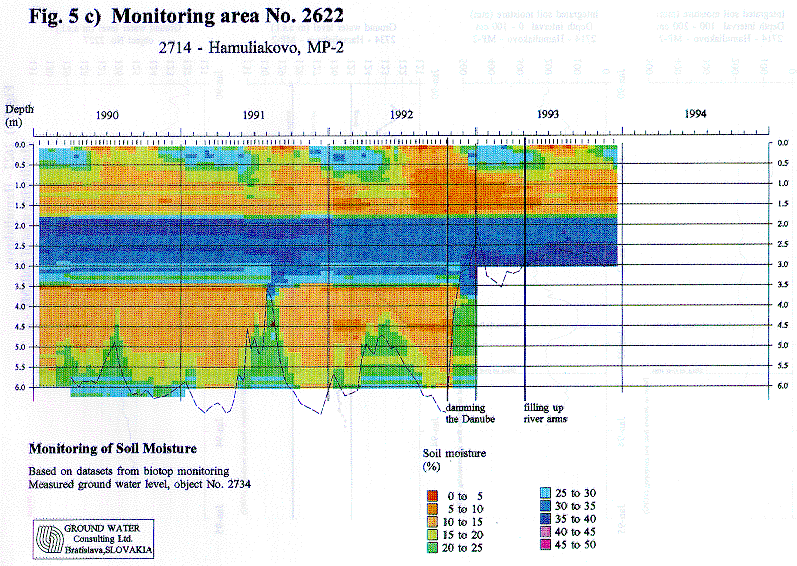Click the 'Monitoring of Soil Moisture' heading
797x566 pixels.
(x=113, y=449)
